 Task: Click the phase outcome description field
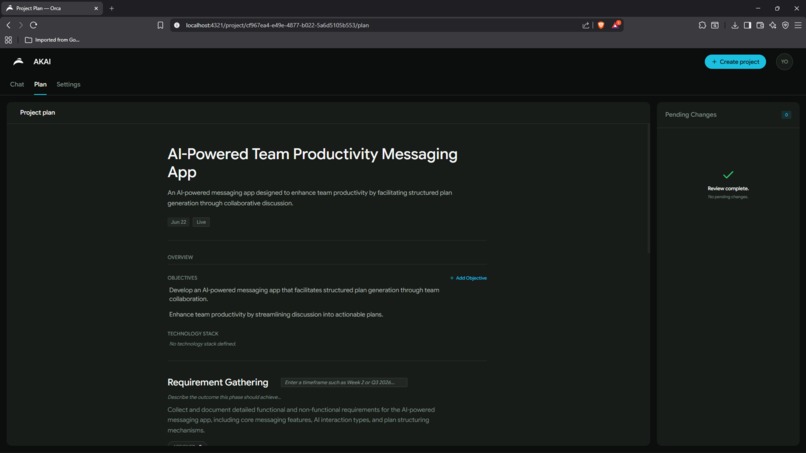224,397
